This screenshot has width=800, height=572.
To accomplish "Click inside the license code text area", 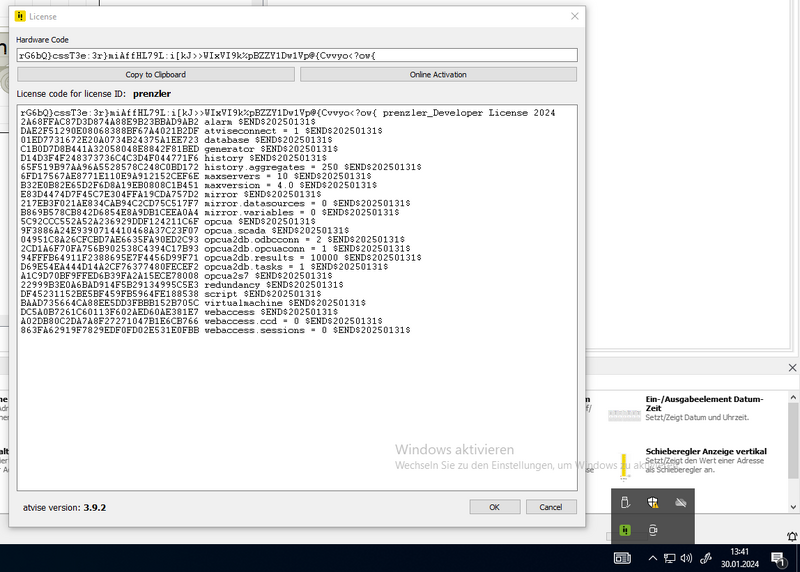I will click(297, 400).
